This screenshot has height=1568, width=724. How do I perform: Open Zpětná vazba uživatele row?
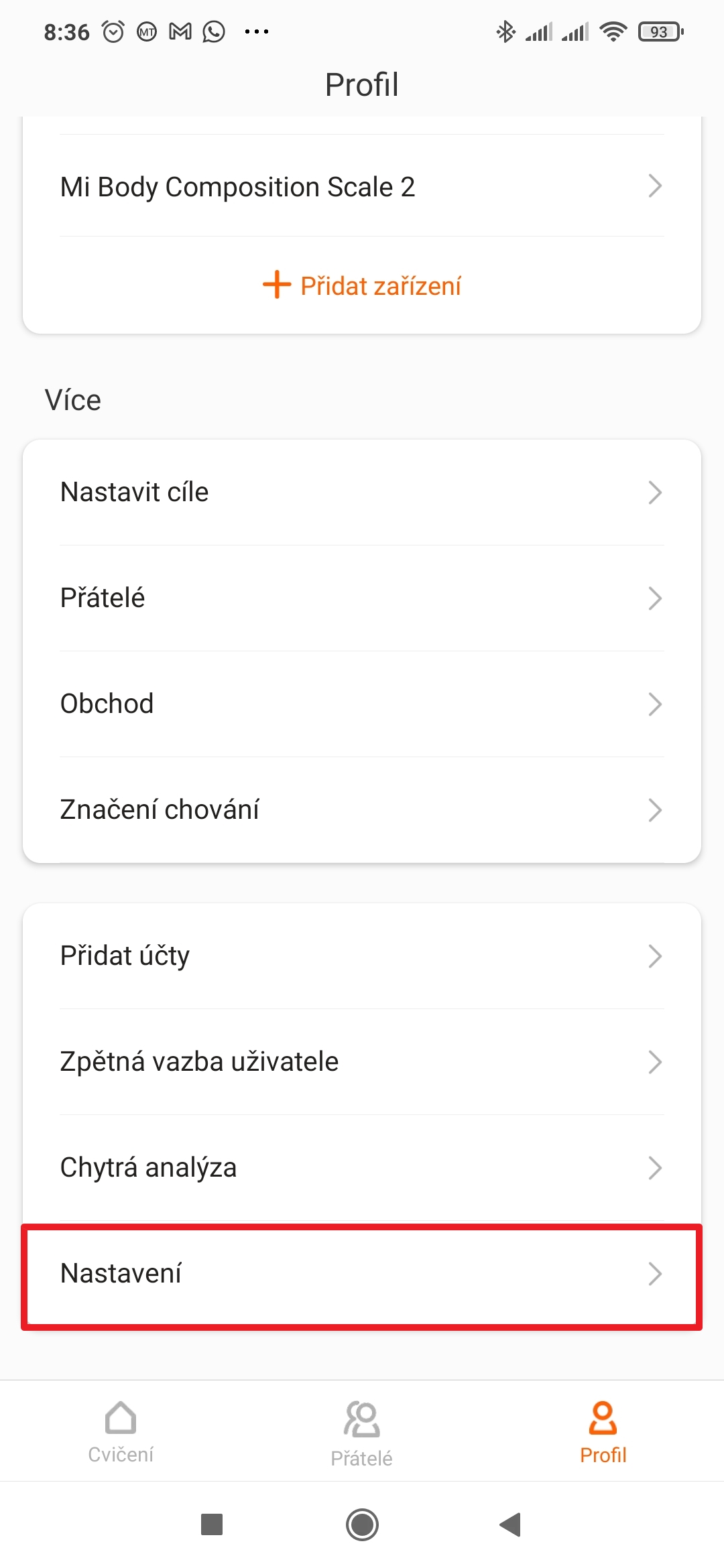[x=362, y=1061]
